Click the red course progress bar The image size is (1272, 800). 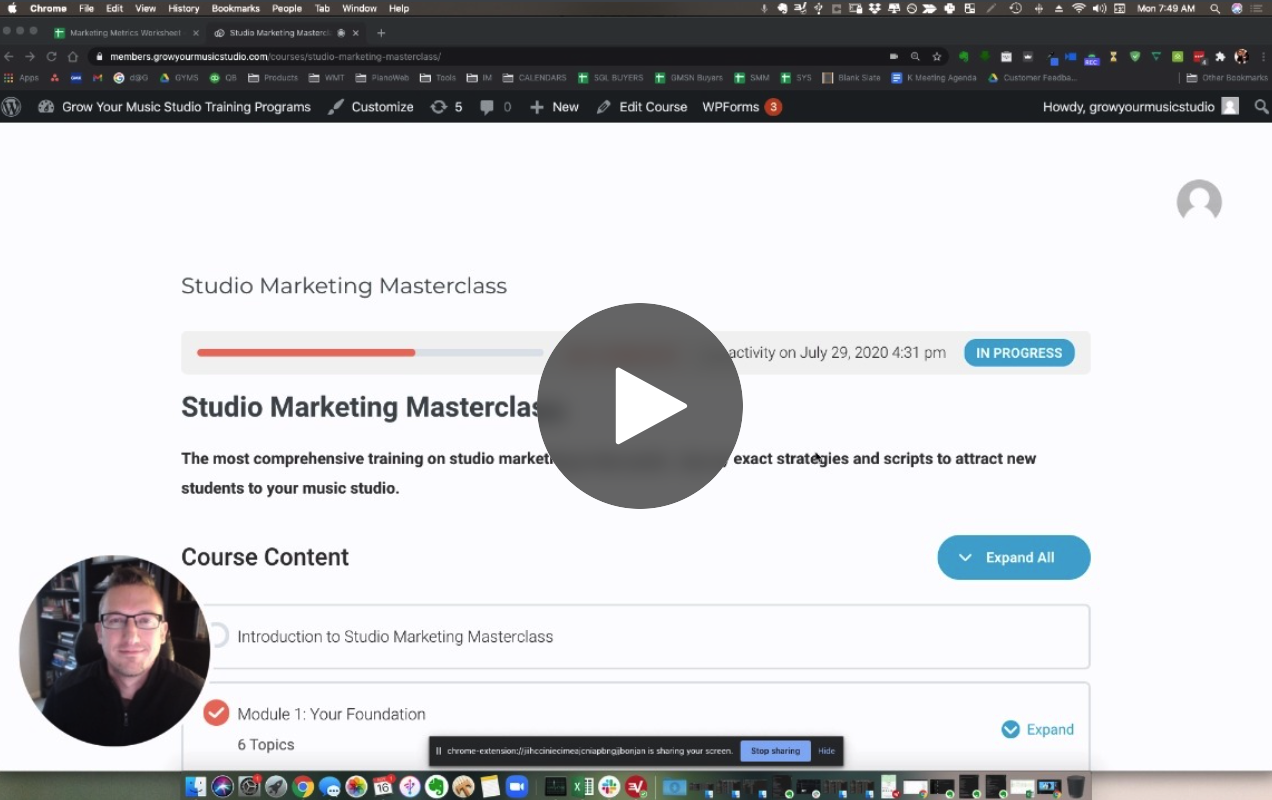(306, 353)
